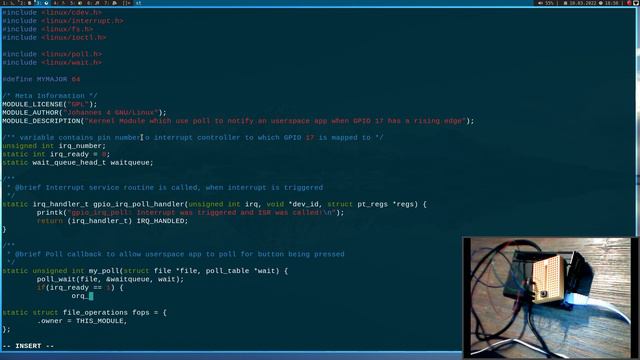
Task: Switch to workspace tag 7 in the top bar
Action: point(110,3)
